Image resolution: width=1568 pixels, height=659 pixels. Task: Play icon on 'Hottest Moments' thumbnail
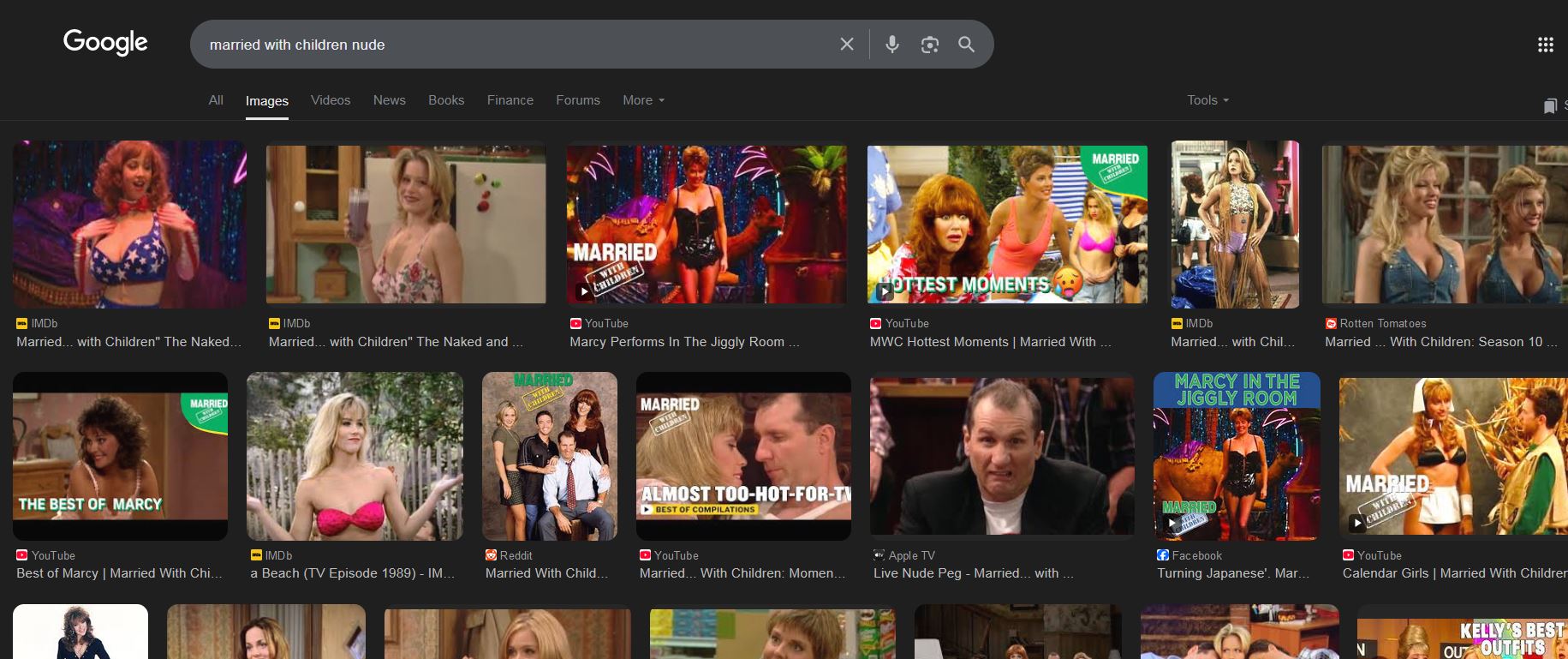(x=885, y=292)
